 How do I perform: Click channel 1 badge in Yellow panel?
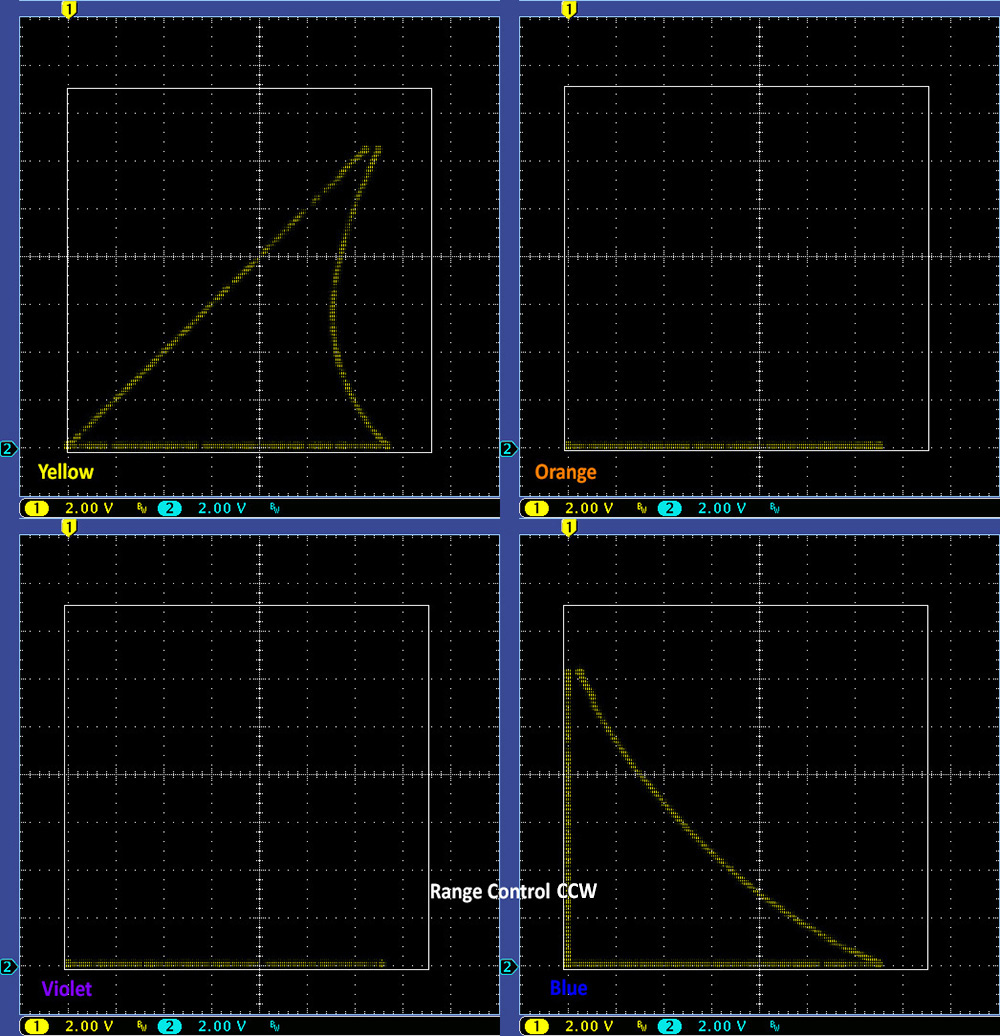(36, 508)
